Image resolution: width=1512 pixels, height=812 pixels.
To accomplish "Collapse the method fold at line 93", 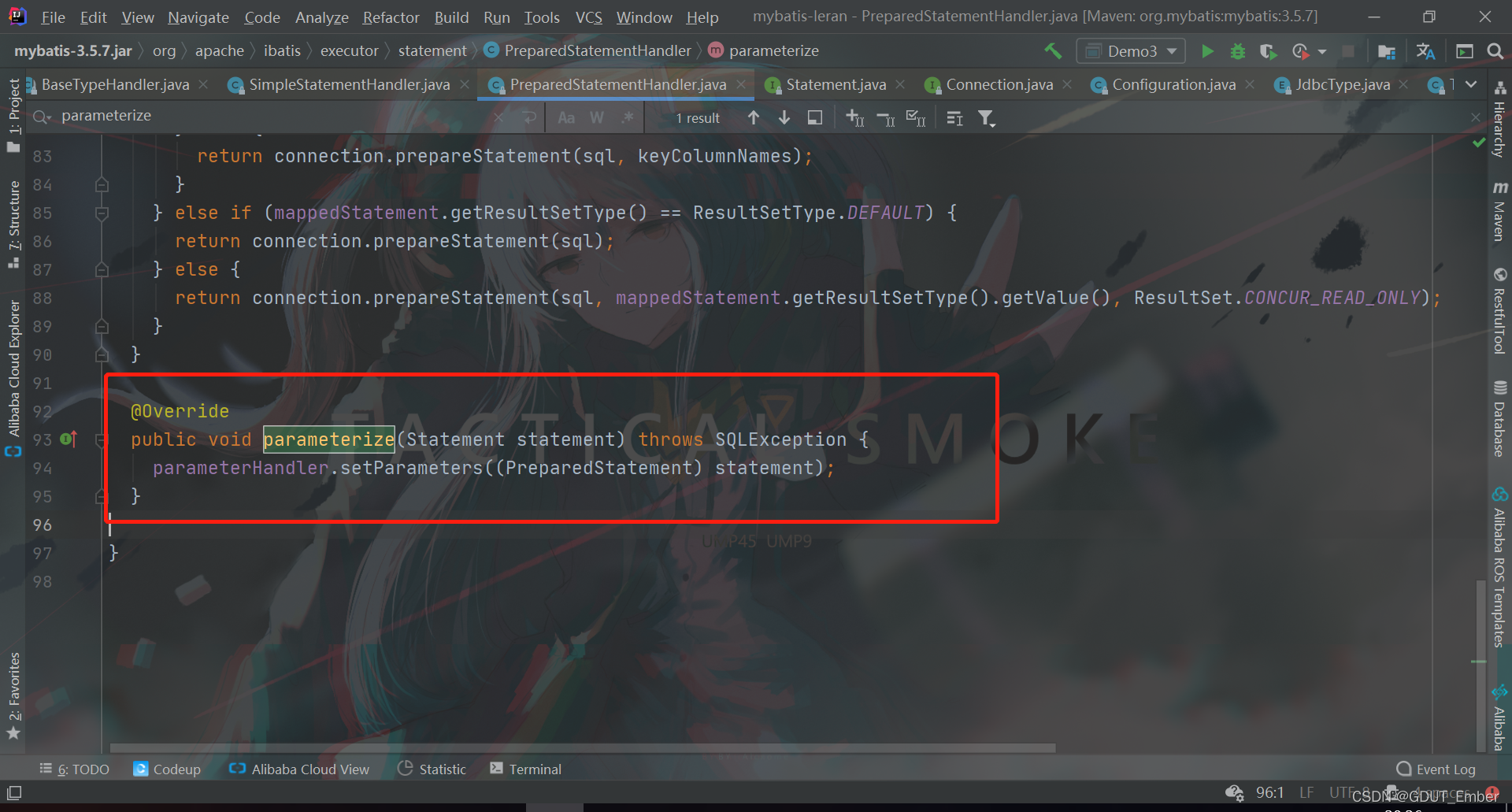I will [x=102, y=439].
